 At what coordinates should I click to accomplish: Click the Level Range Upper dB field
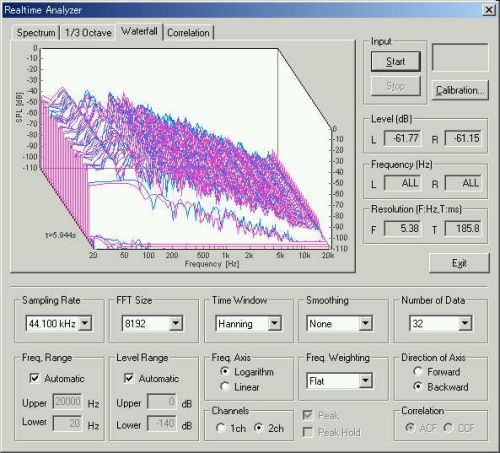[x=162, y=401]
